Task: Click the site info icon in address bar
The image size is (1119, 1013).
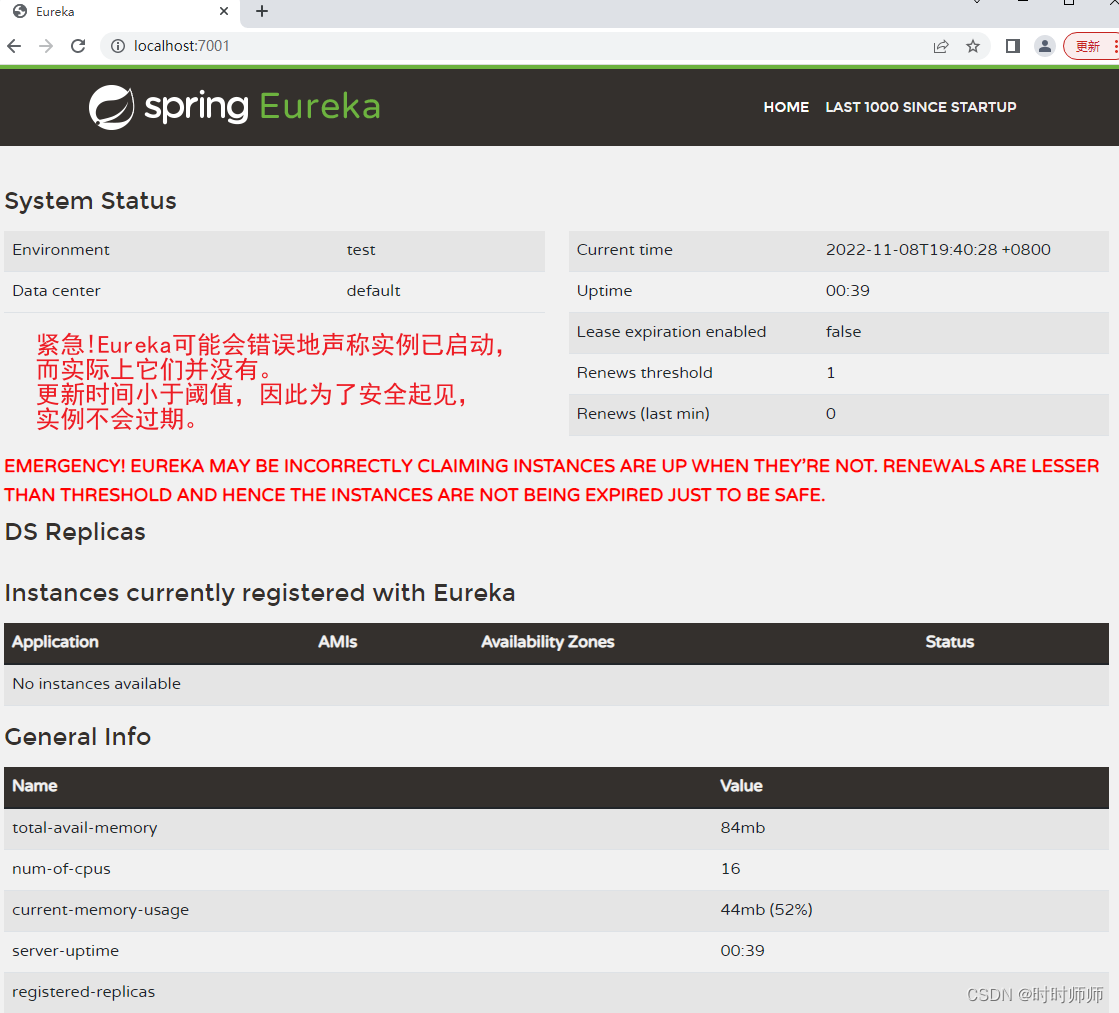Action: tap(118, 46)
